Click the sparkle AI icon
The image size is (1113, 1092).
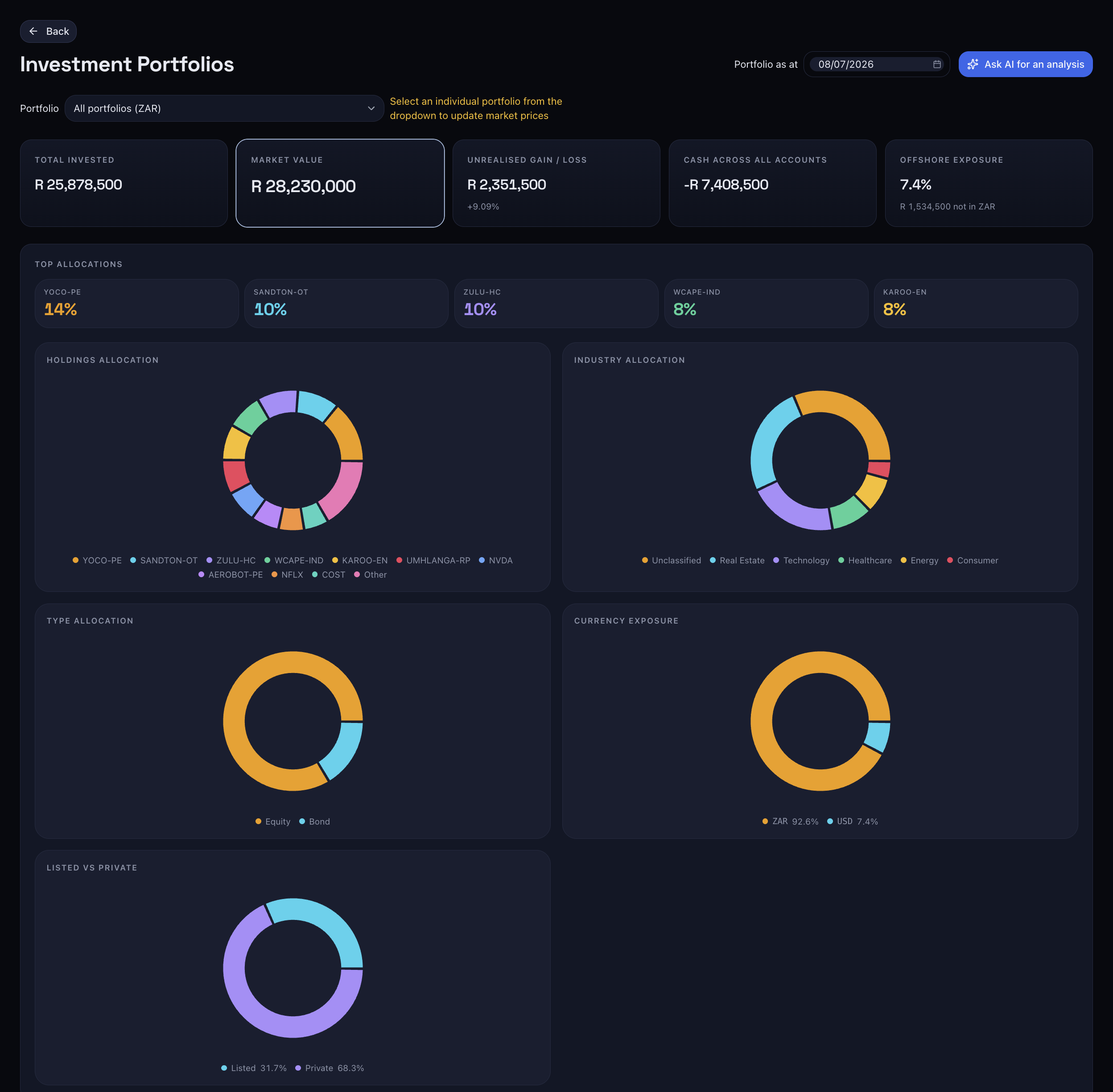click(x=973, y=64)
